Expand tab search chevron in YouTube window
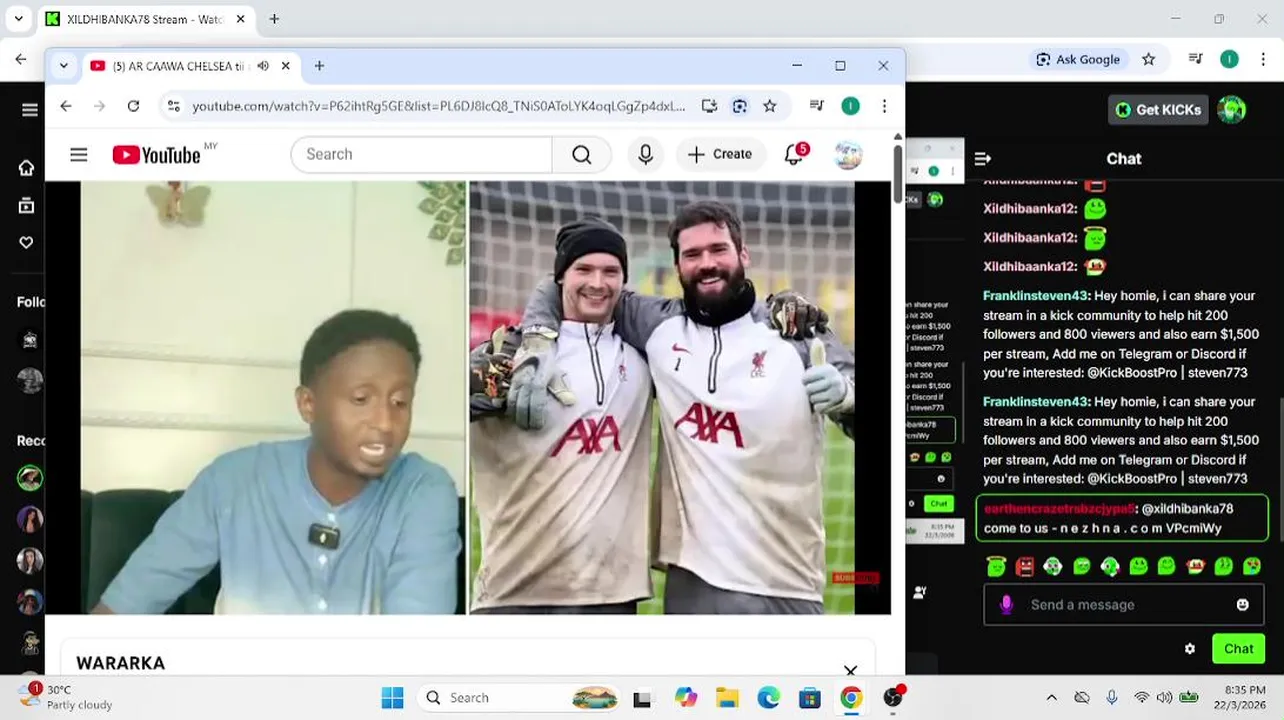Viewport: 1284px width, 720px height. point(64,66)
